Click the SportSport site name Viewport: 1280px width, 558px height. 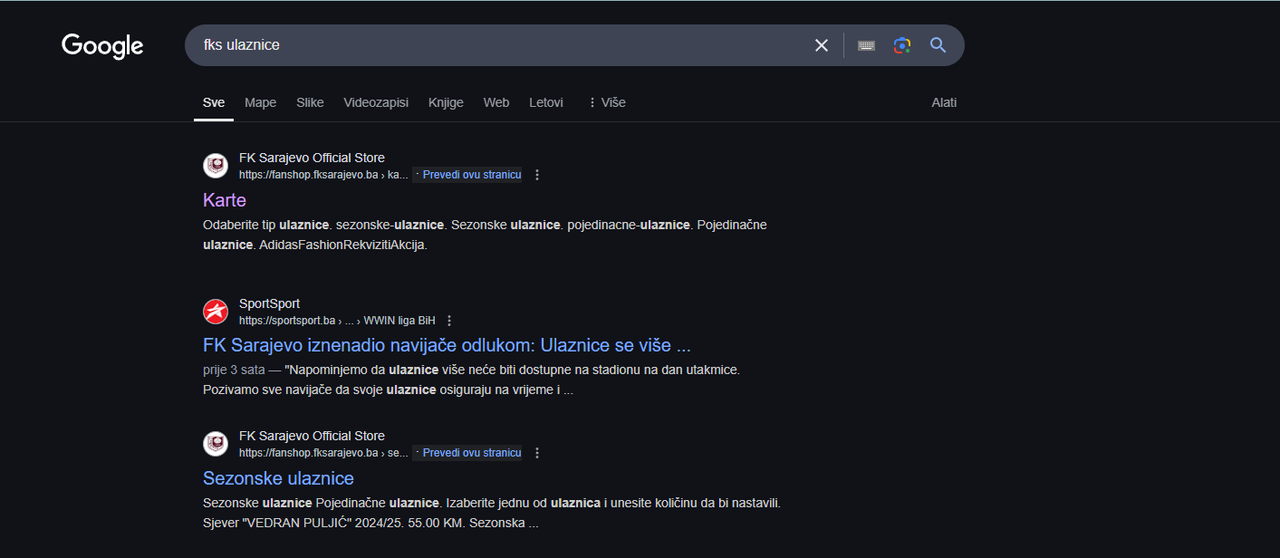tap(269, 304)
